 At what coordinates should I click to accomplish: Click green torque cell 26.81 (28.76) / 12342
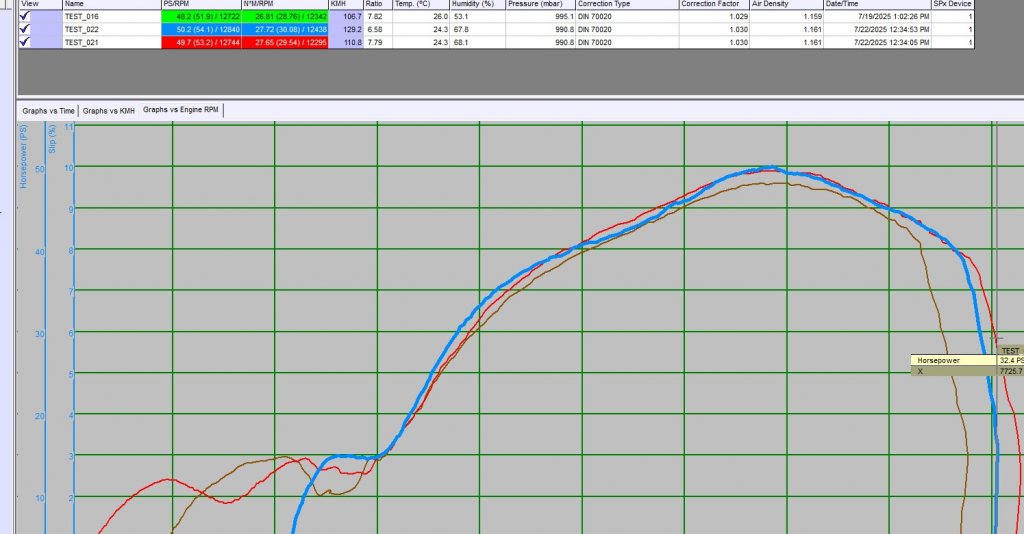[285, 16]
